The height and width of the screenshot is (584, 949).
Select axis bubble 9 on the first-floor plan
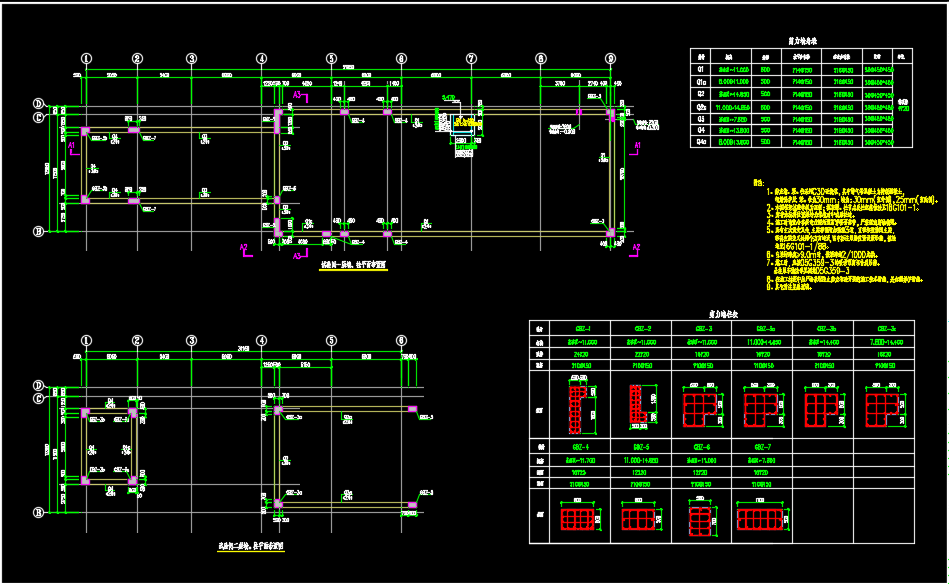coord(611,59)
